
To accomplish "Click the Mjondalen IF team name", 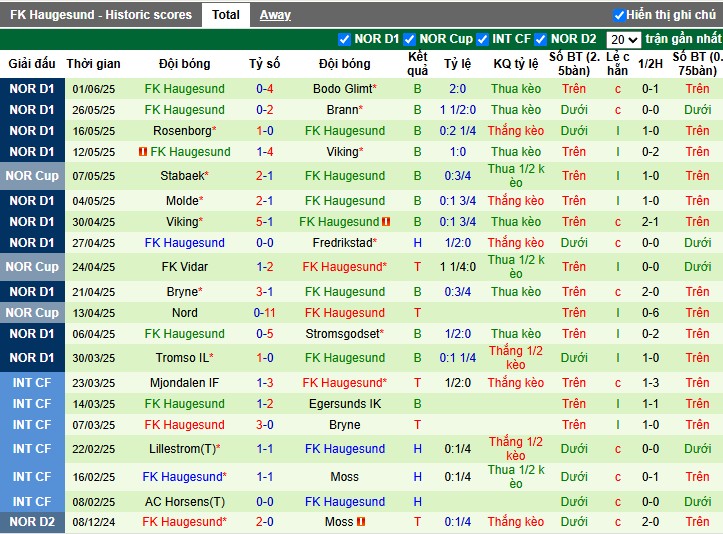I will coord(184,383).
